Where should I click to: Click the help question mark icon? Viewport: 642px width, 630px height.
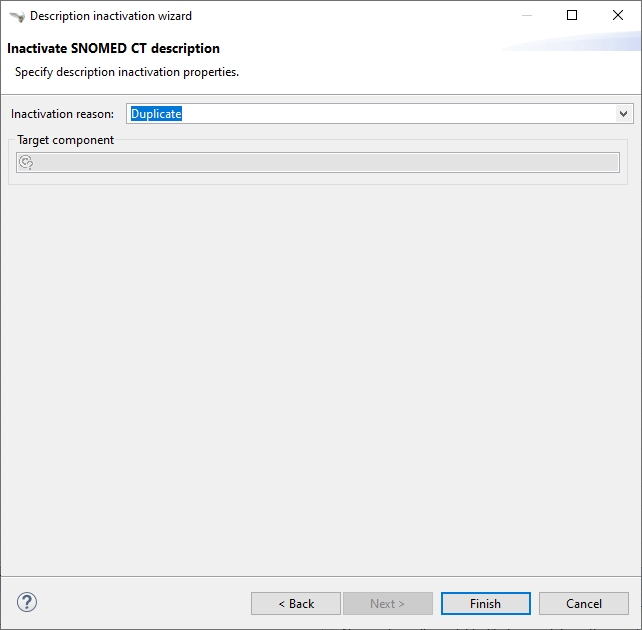click(x=27, y=602)
